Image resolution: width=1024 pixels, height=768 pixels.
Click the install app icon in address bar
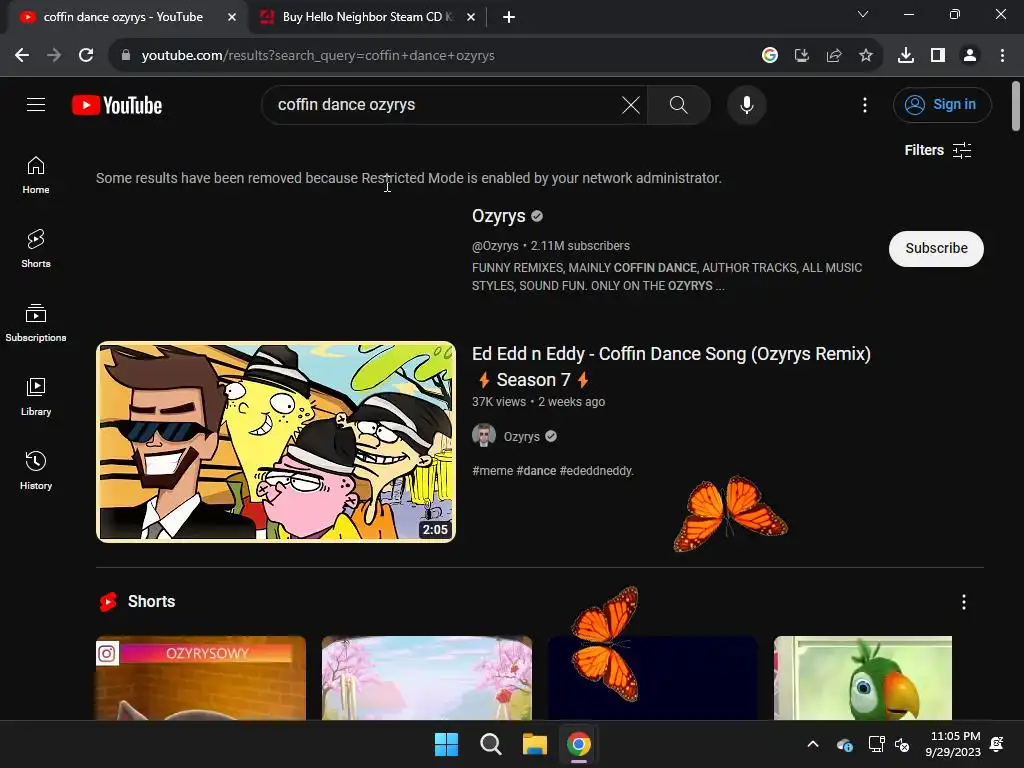click(802, 56)
